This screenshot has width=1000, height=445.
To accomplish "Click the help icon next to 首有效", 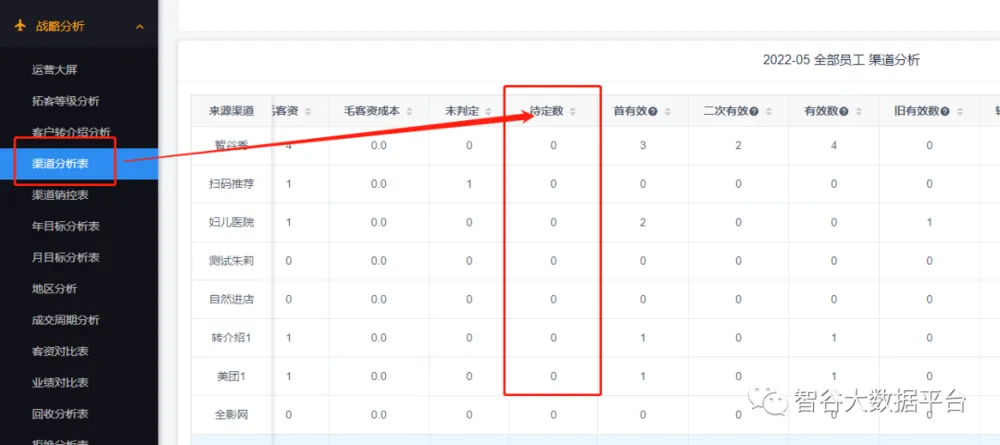I will tap(652, 111).
